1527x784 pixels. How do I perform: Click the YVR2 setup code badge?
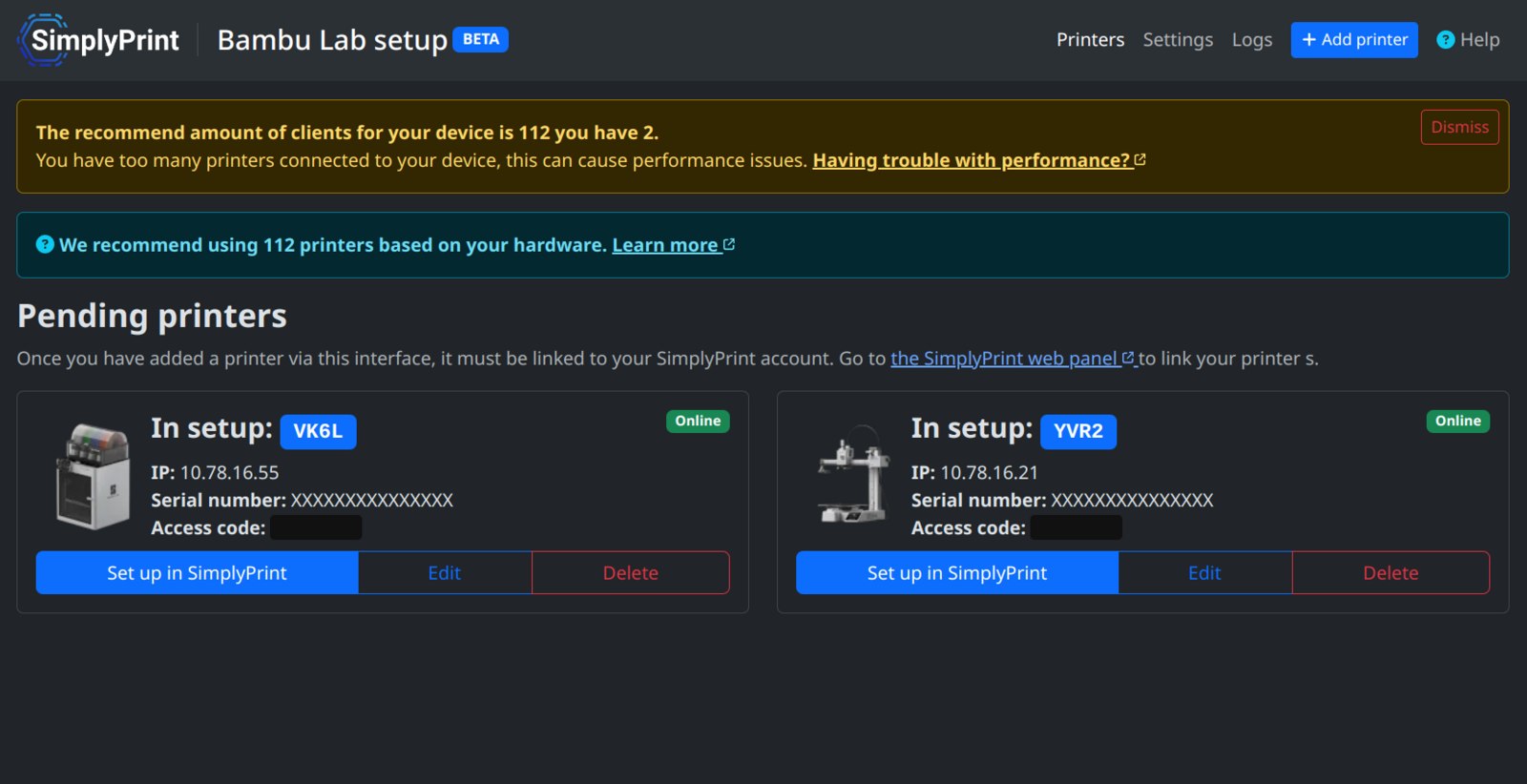point(1078,431)
